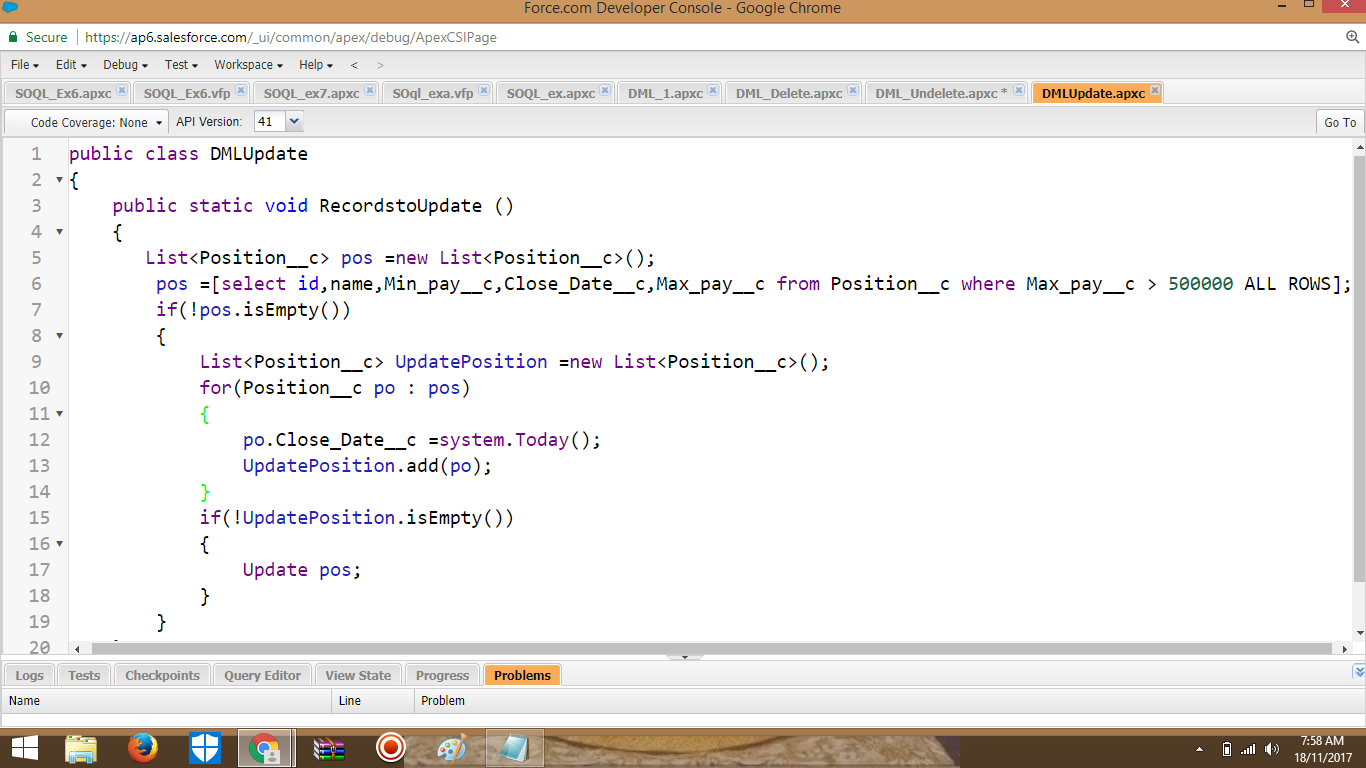Fold the for loop block at line 11
The height and width of the screenshot is (768, 1366).
point(59,414)
